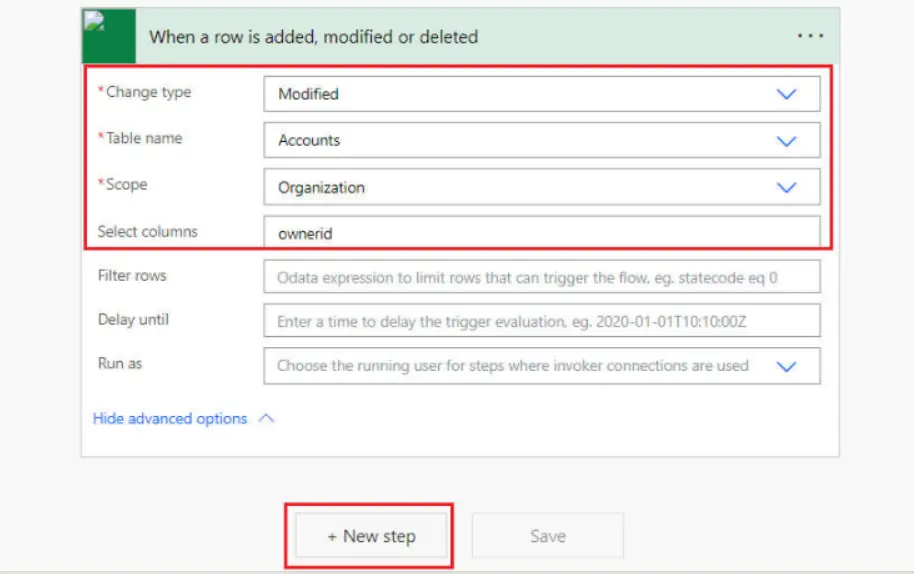The image size is (914, 574).
Task: Click the Change type dropdown chevron arrow
Action: [x=787, y=94]
